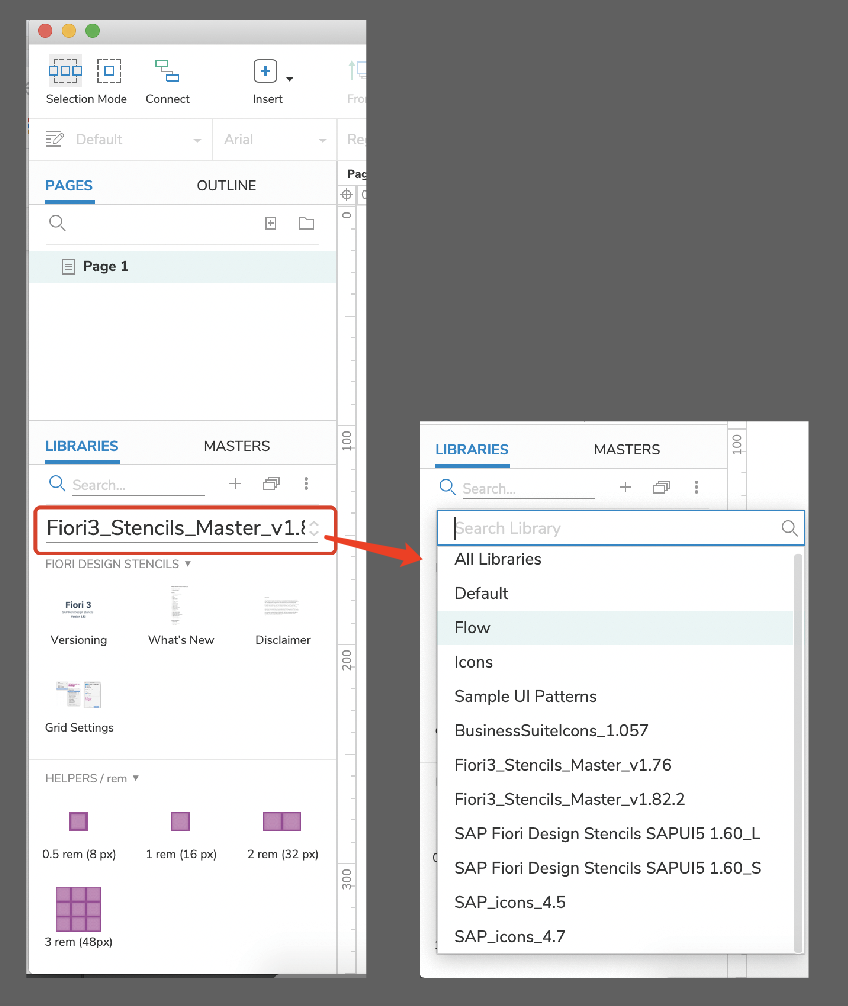The height and width of the screenshot is (1006, 848).
Task: Click the left panel Libraries Search field
Action: (138, 485)
